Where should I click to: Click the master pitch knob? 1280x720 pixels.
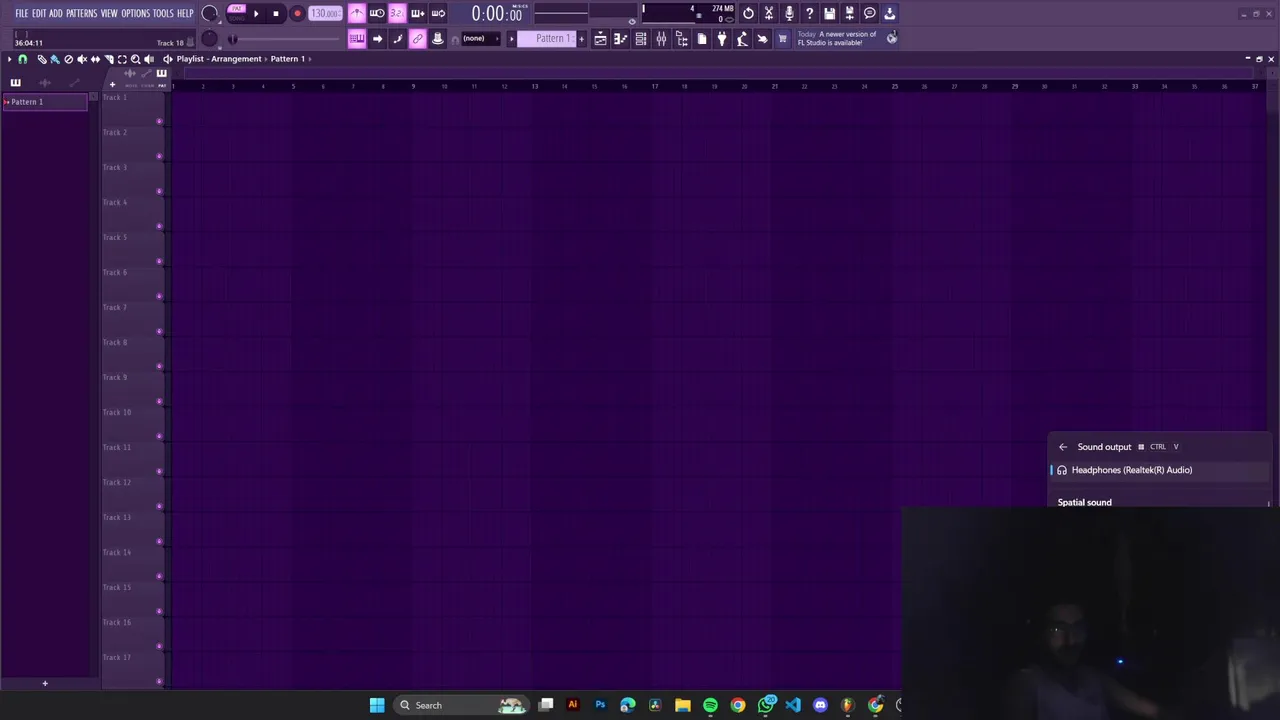[x=209, y=38]
